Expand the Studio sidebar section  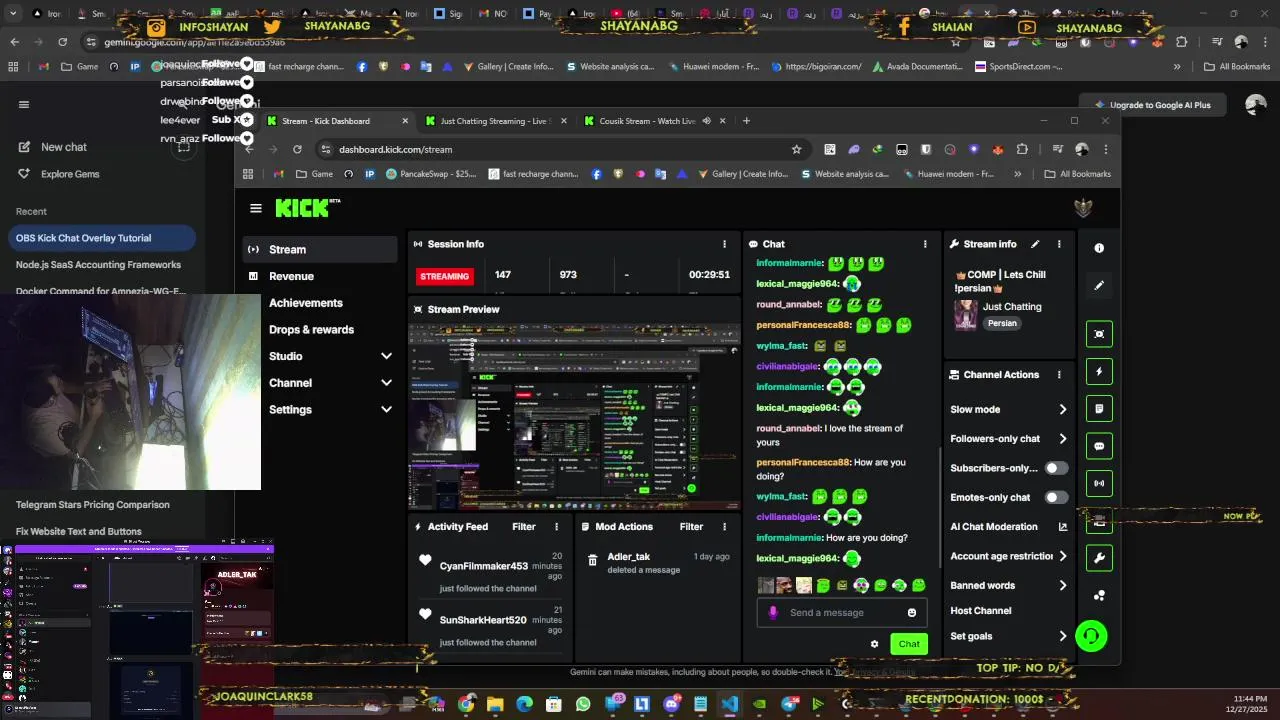(x=386, y=356)
